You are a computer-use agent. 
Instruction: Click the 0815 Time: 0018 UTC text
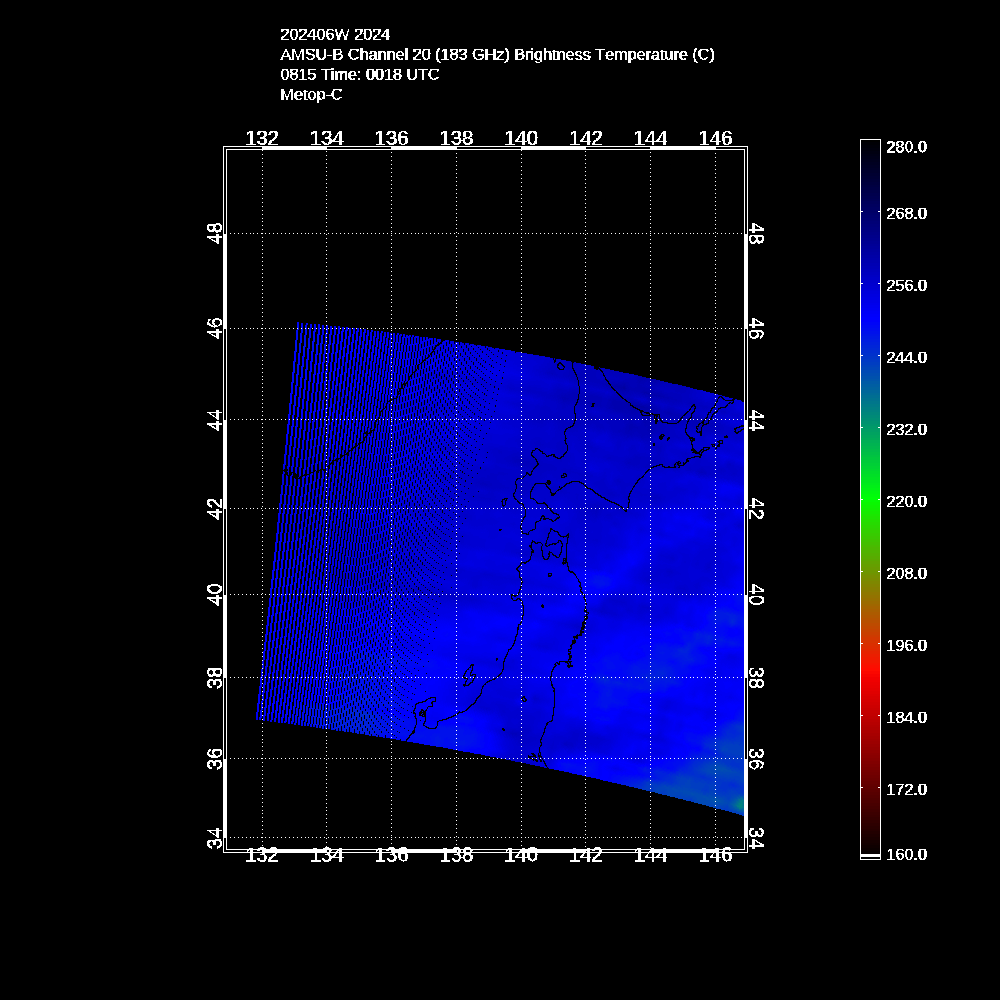[x=360, y=75]
